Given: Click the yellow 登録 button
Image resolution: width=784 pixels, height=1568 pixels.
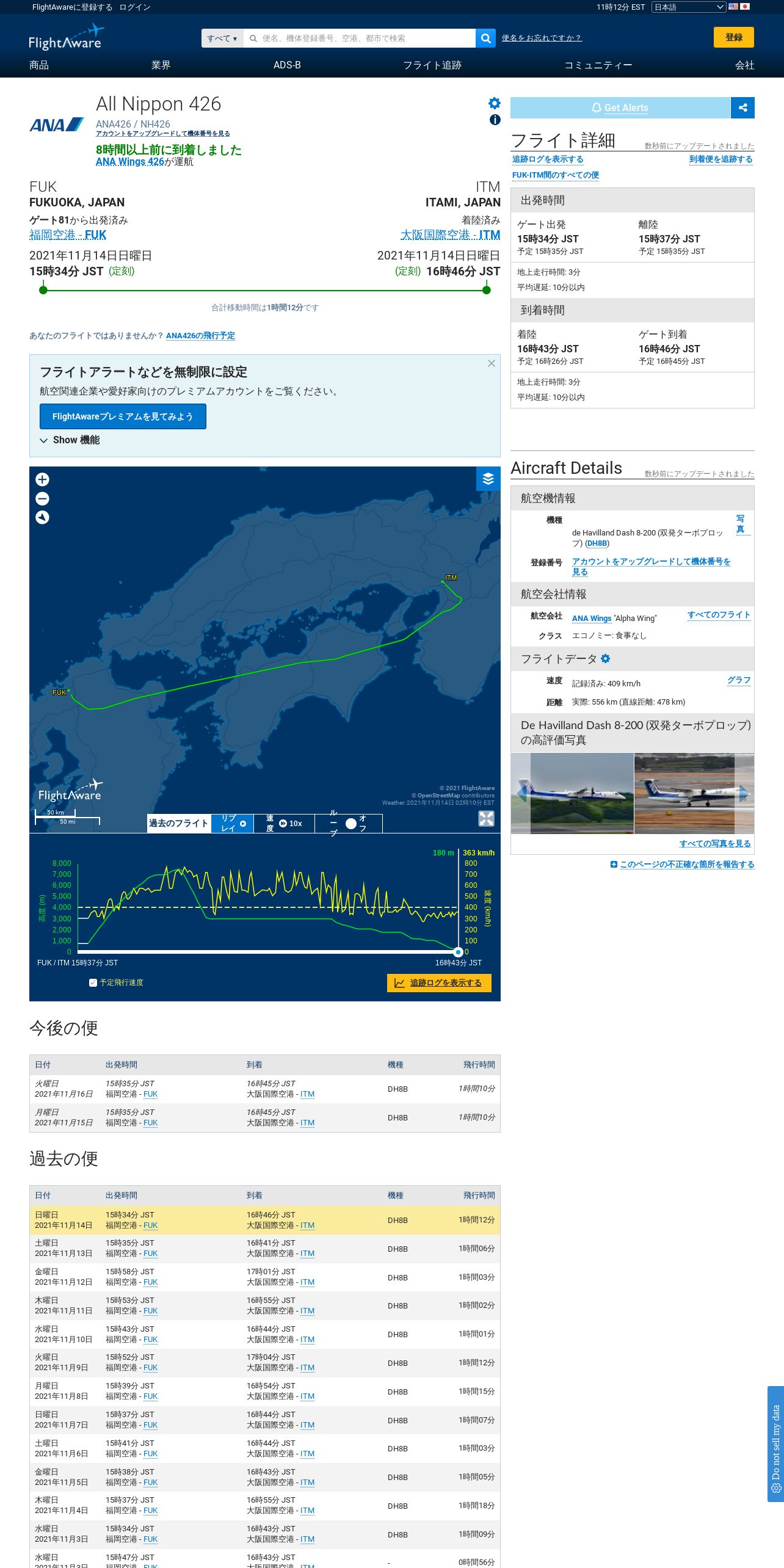Looking at the screenshot, I should (x=734, y=37).
